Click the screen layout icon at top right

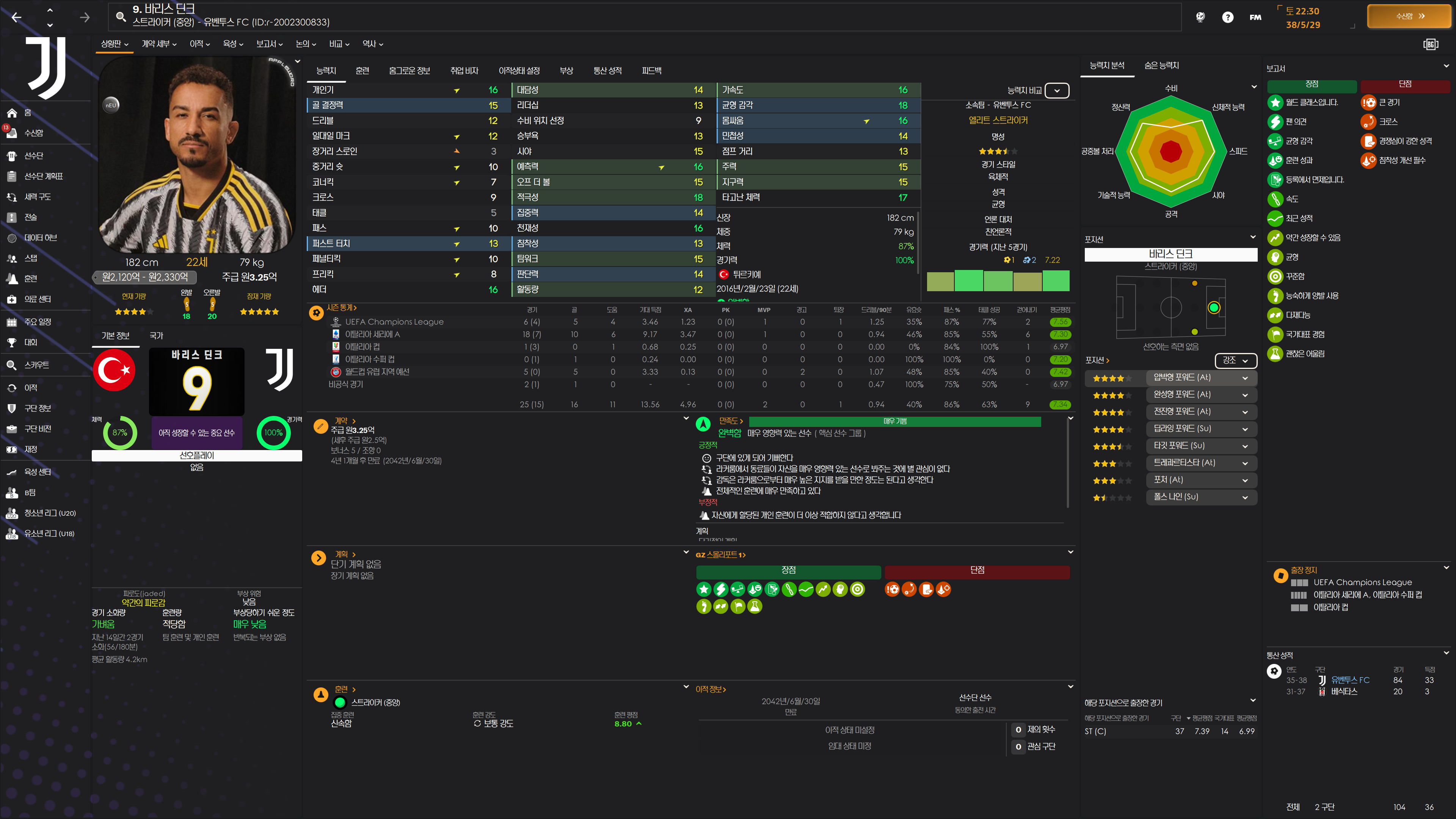click(1430, 44)
